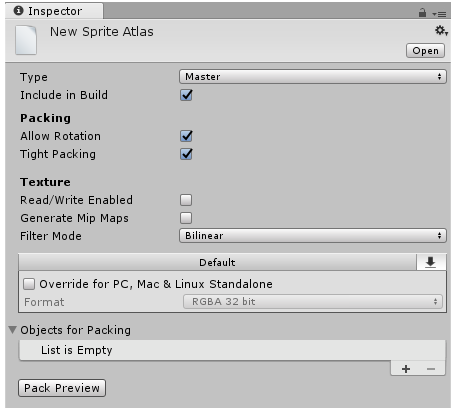This screenshot has width=452, height=410.
Task: Click the Open button
Action: coord(425,51)
